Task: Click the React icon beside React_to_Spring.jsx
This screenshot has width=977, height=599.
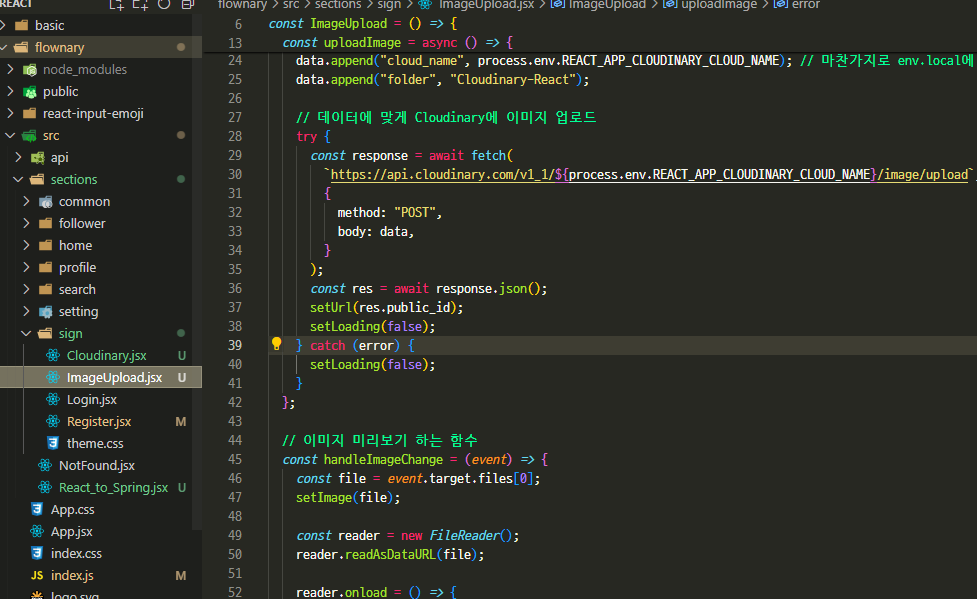Action: pyautogui.click(x=45, y=487)
